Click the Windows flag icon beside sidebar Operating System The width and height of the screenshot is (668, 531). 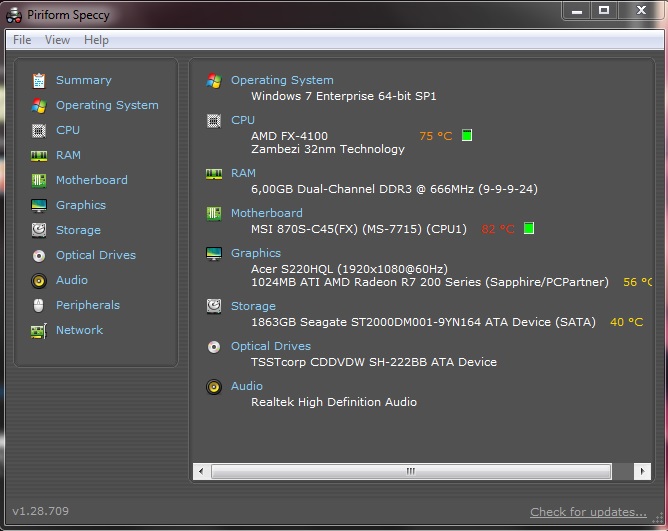click(x=39, y=106)
